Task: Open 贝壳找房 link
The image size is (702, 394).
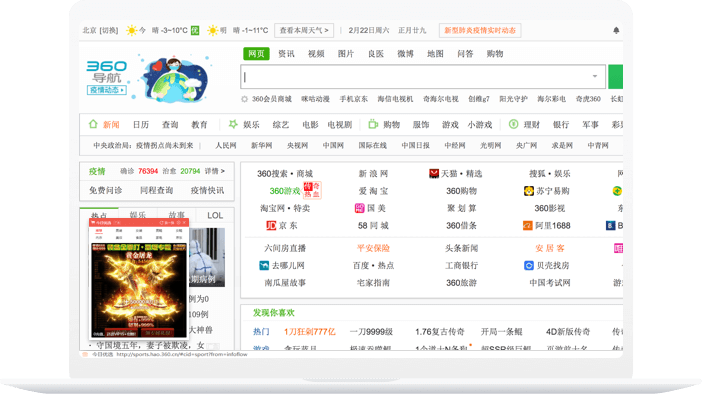Action: click(547, 266)
